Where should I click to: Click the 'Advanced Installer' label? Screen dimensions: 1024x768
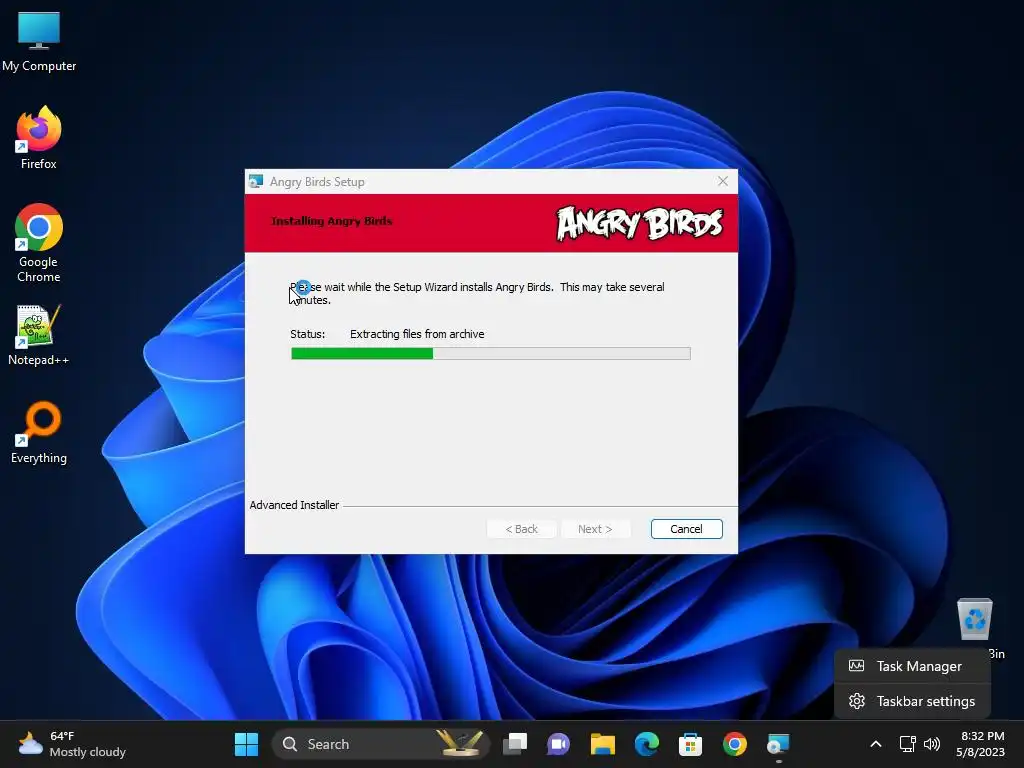pyautogui.click(x=294, y=505)
